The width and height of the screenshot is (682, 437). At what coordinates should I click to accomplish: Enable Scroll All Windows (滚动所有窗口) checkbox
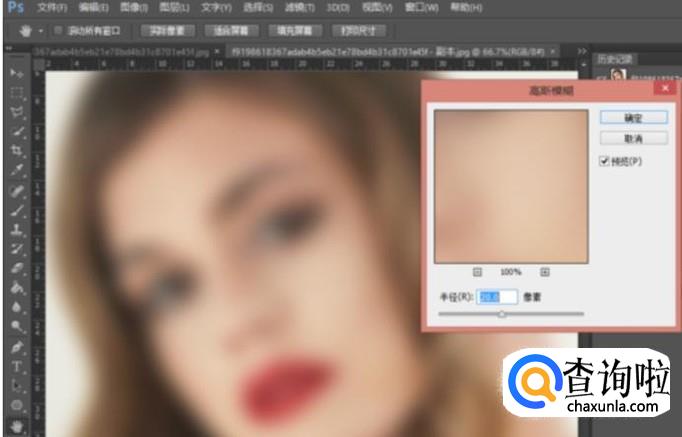pyautogui.click(x=57, y=30)
